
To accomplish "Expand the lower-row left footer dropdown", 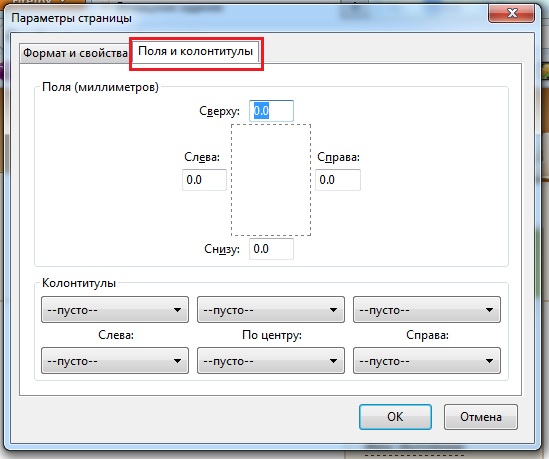I will pyautogui.click(x=115, y=361).
